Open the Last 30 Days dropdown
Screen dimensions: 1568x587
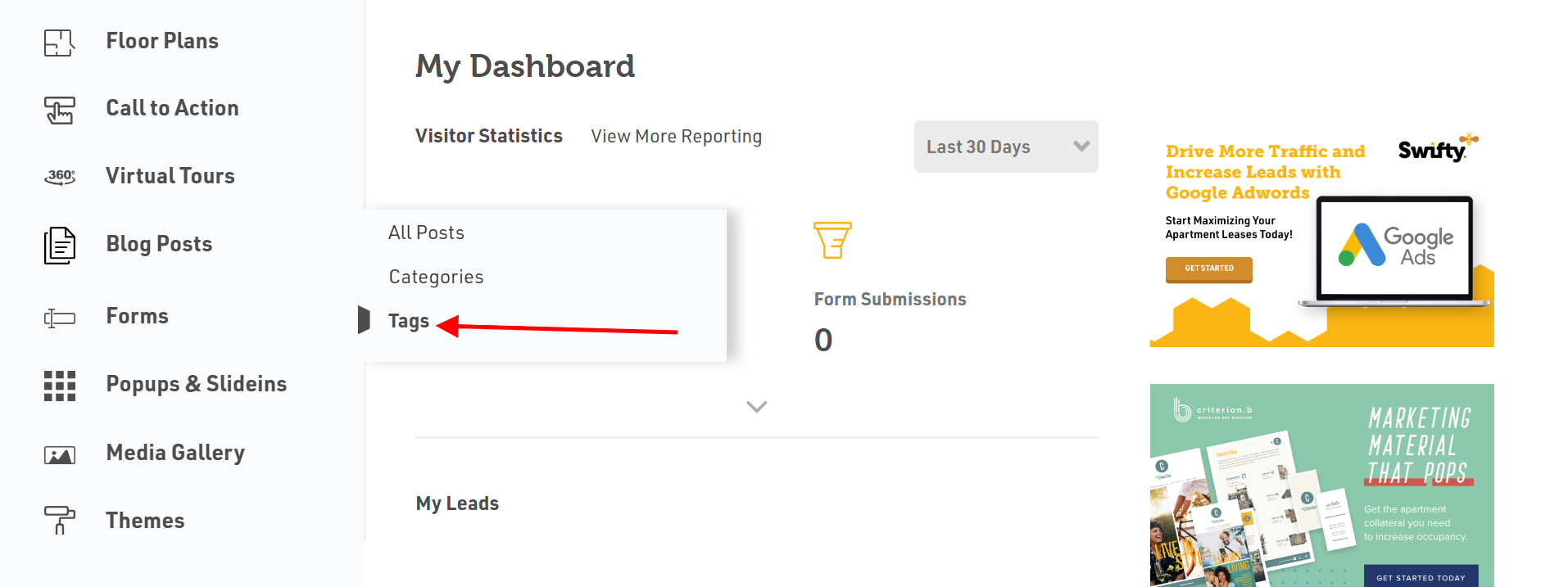(x=1006, y=147)
